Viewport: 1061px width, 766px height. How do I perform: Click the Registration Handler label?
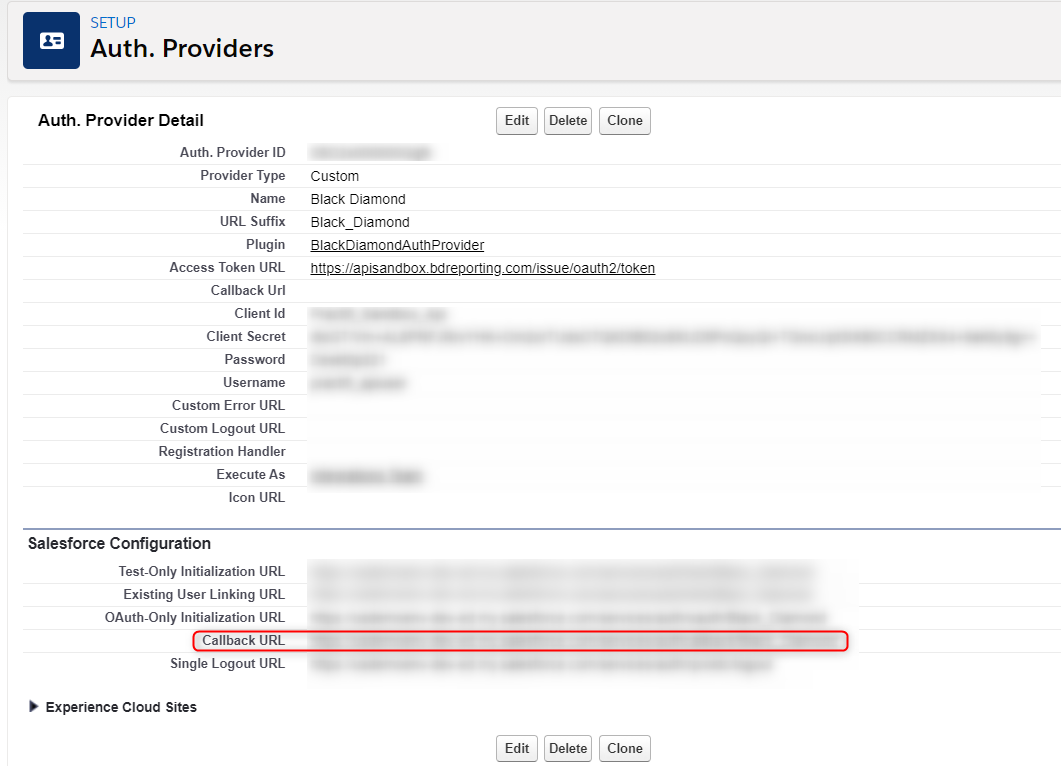(222, 451)
